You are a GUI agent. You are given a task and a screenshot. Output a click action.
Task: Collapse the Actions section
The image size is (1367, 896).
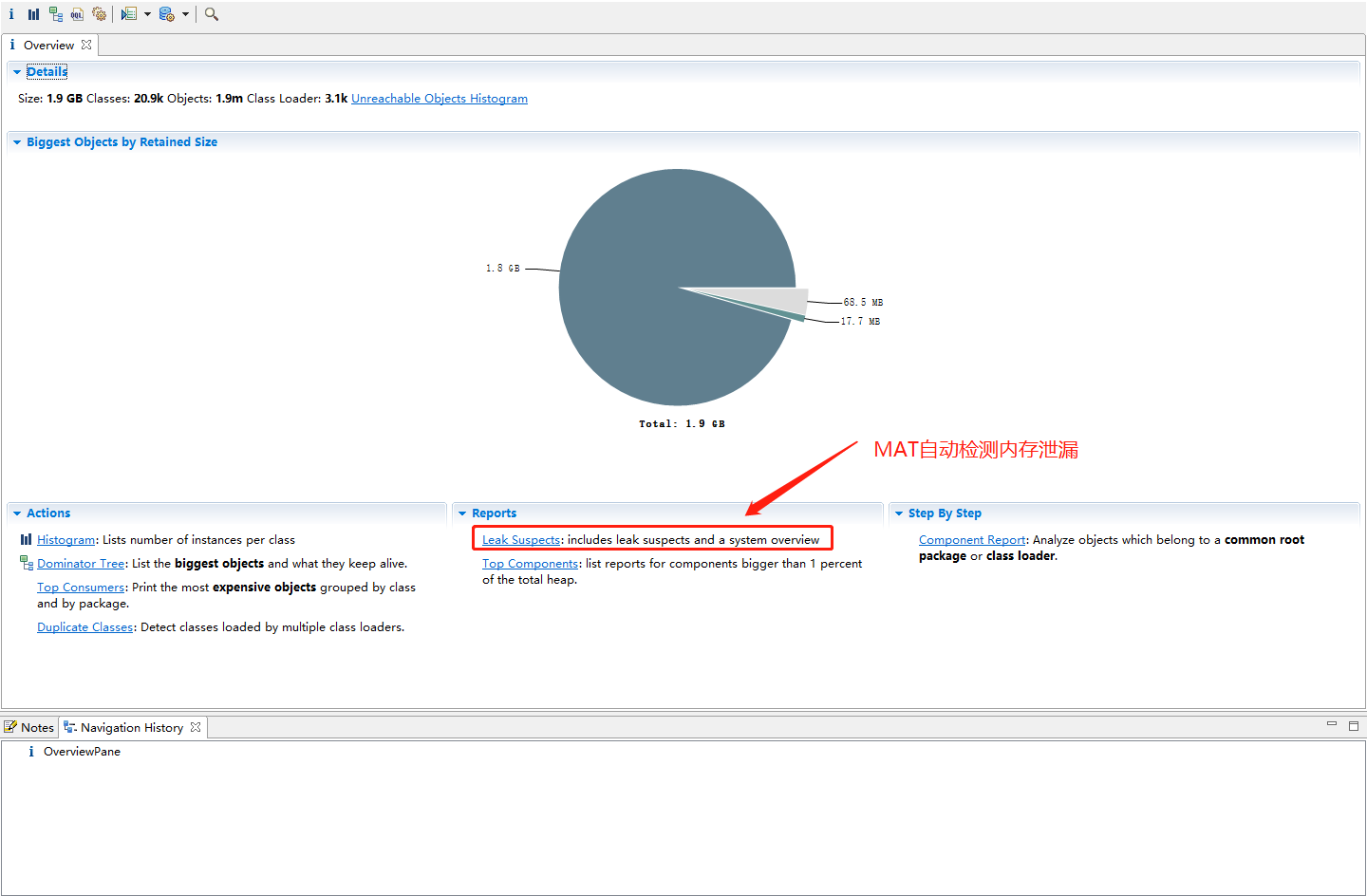pyautogui.click(x=17, y=513)
